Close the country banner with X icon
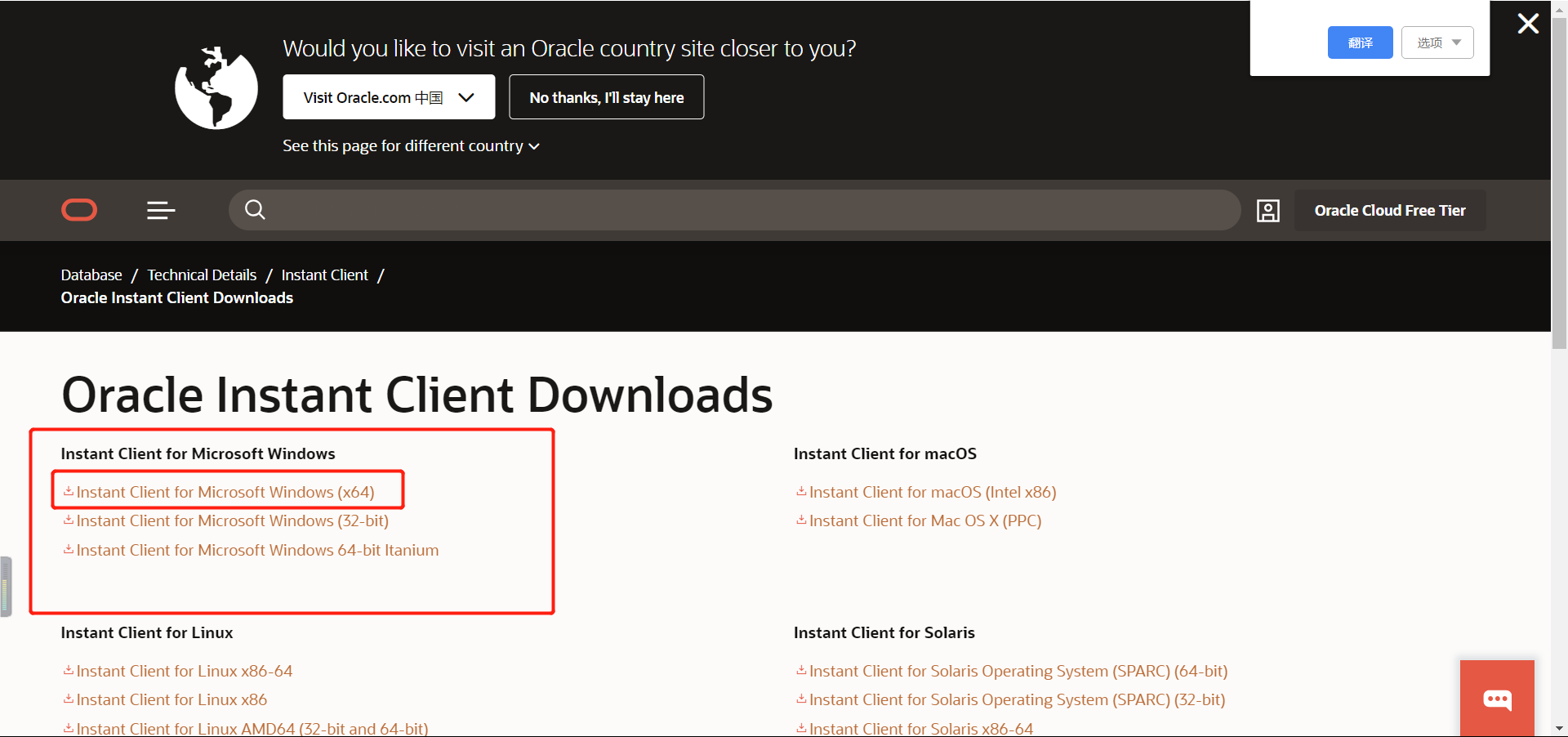This screenshot has height=737, width=1568. tap(1528, 24)
